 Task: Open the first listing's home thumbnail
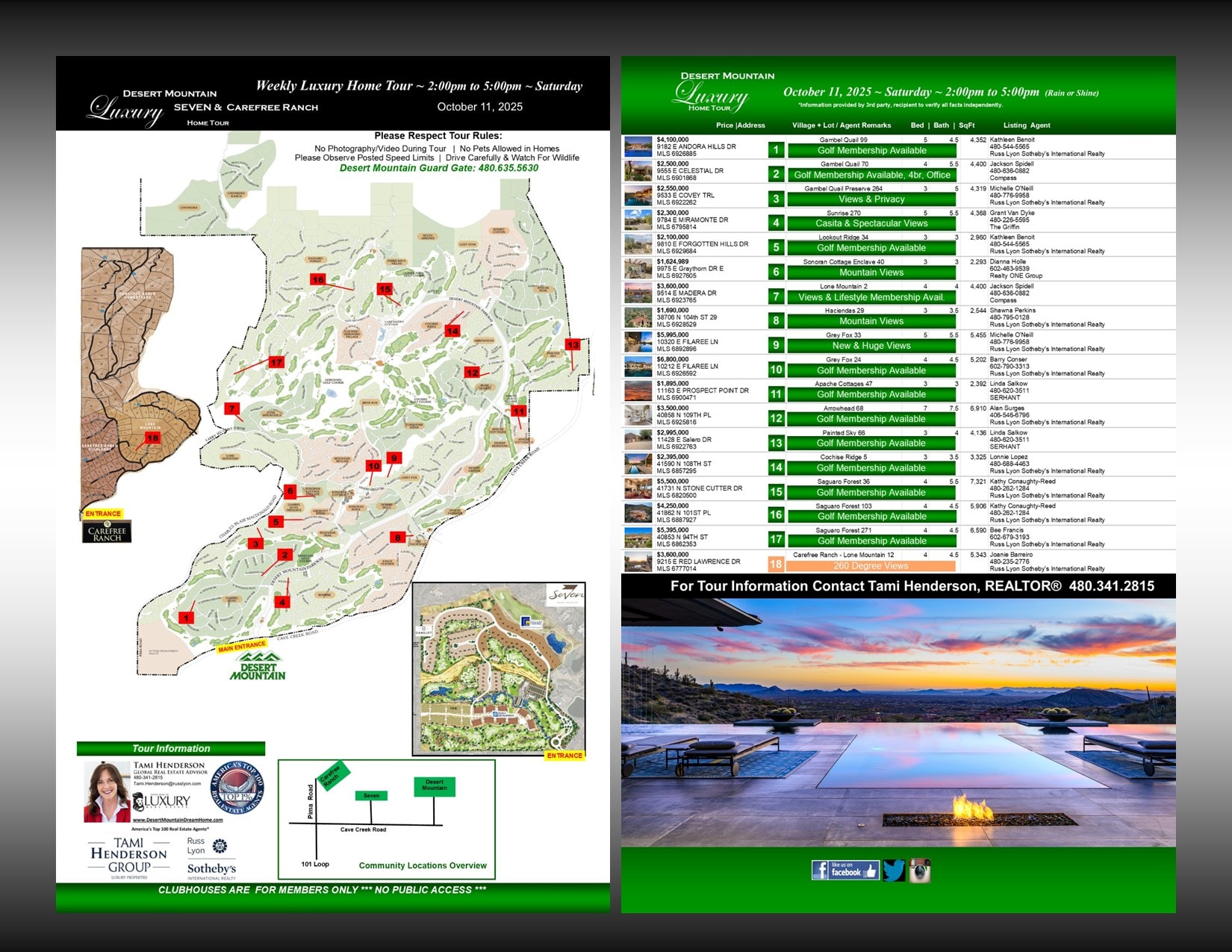point(638,146)
